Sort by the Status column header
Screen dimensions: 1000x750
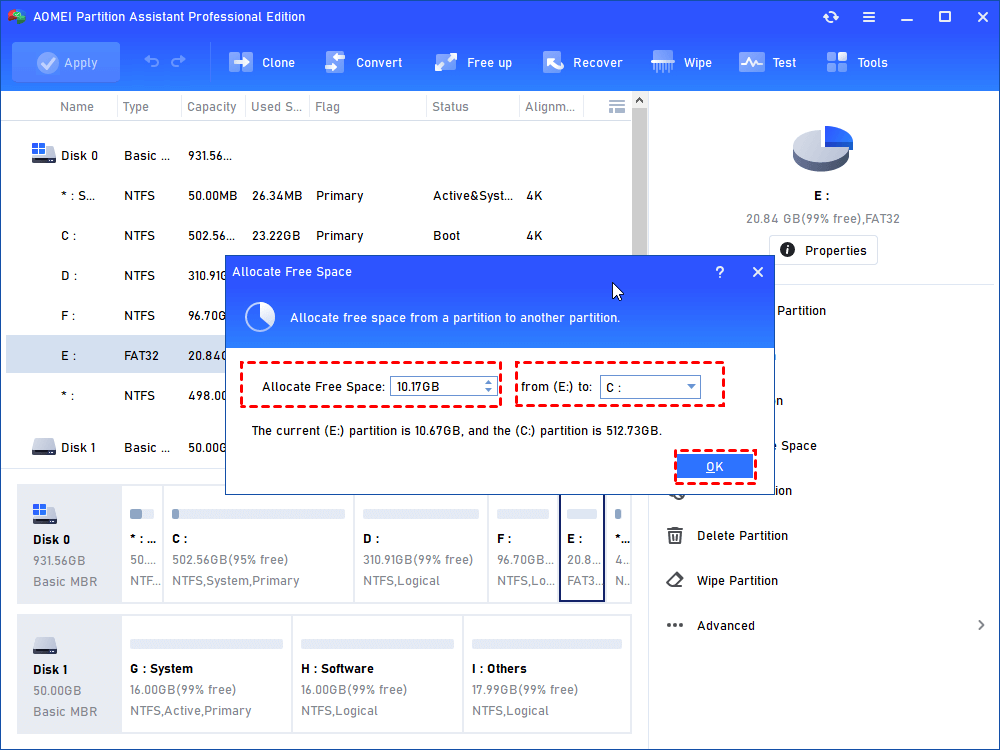point(450,107)
